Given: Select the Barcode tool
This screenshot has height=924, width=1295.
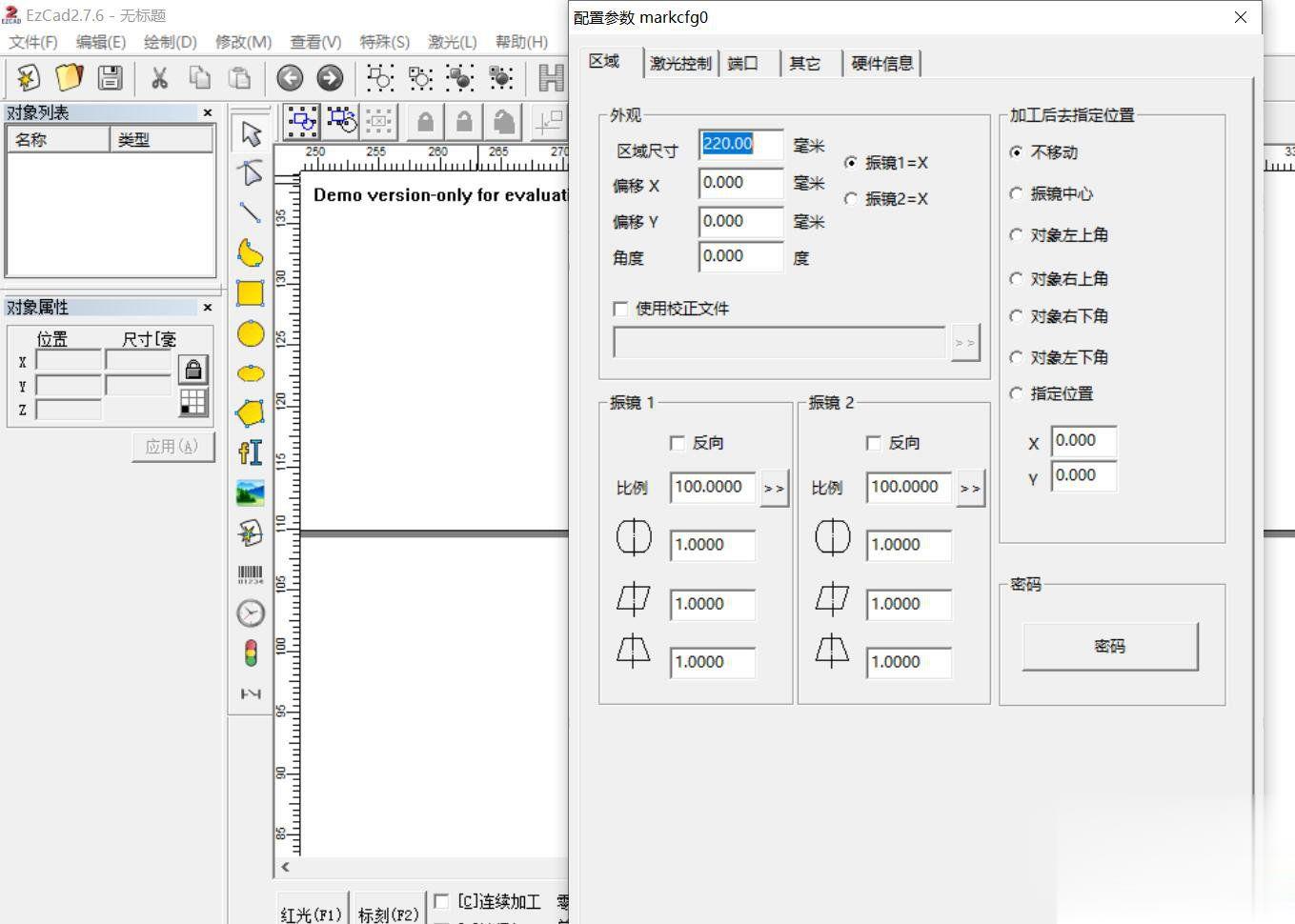Looking at the screenshot, I should (x=251, y=573).
